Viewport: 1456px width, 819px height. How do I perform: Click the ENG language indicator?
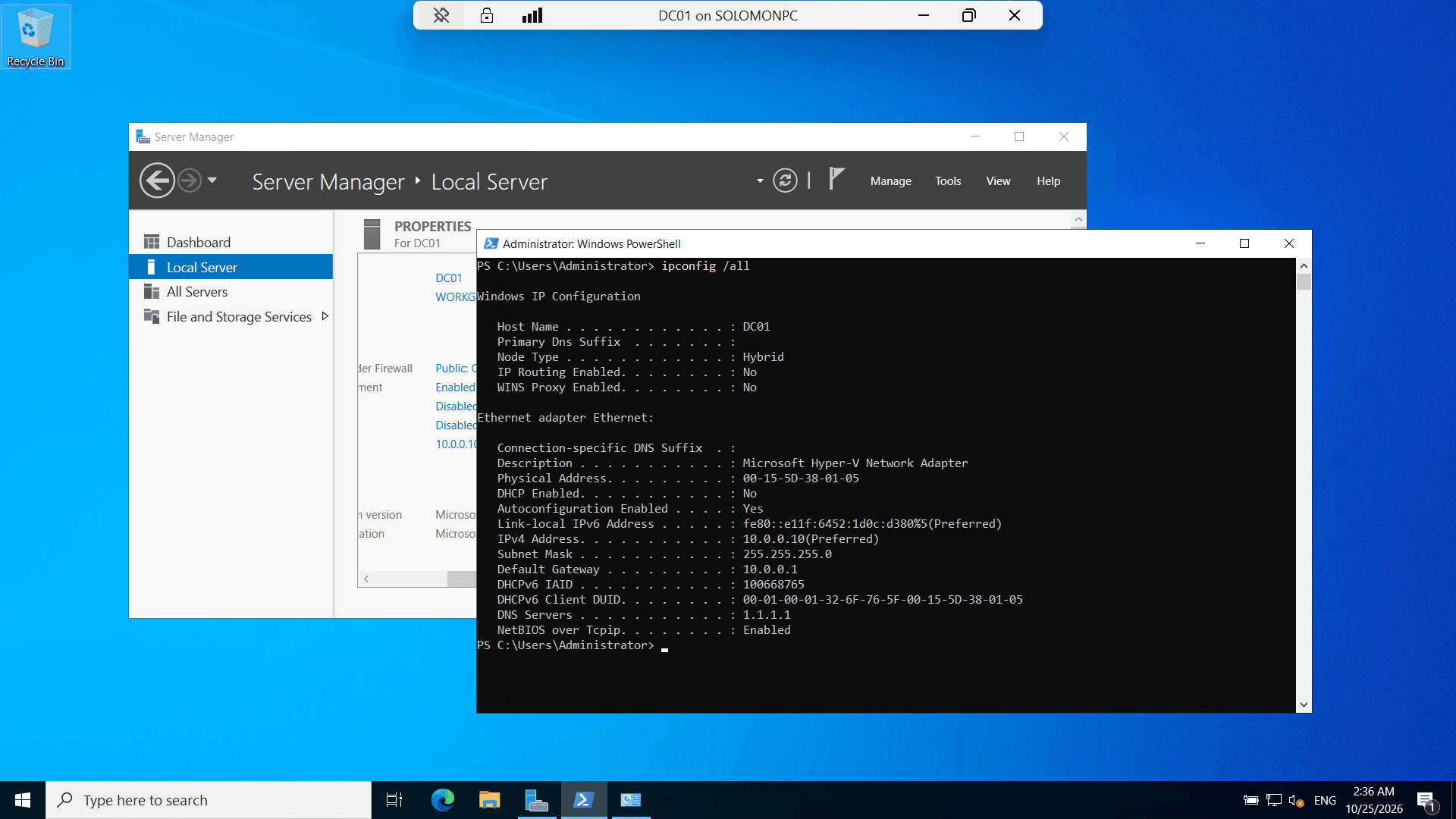pos(1325,800)
